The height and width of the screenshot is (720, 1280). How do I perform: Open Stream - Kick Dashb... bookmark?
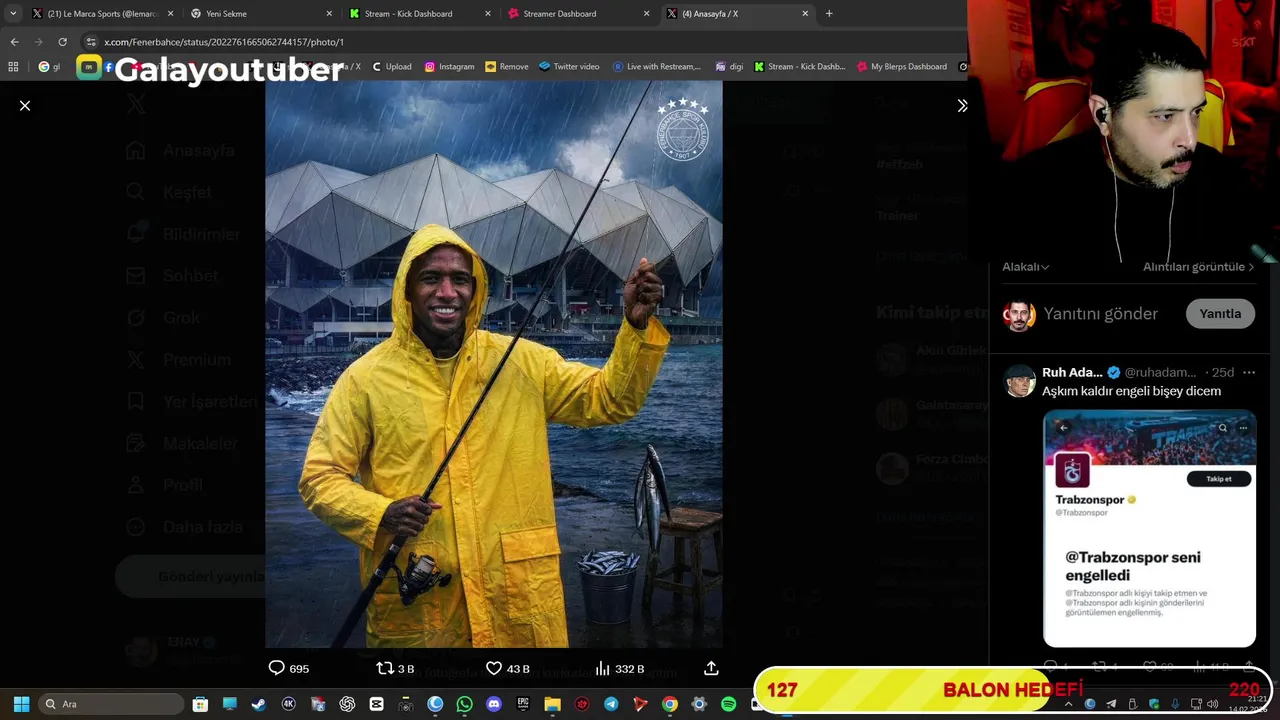point(800,66)
